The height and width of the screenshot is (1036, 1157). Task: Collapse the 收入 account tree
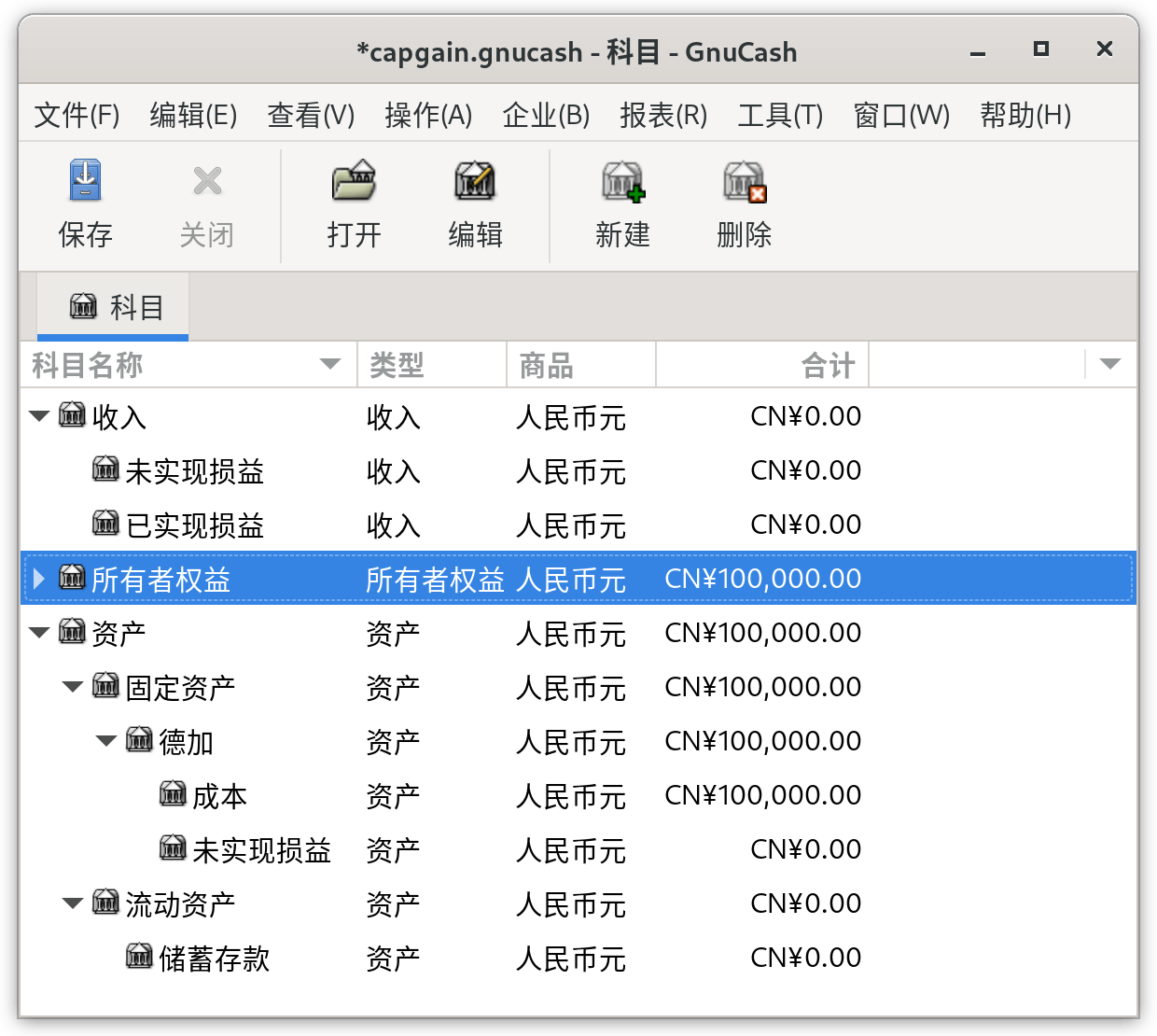[39, 416]
